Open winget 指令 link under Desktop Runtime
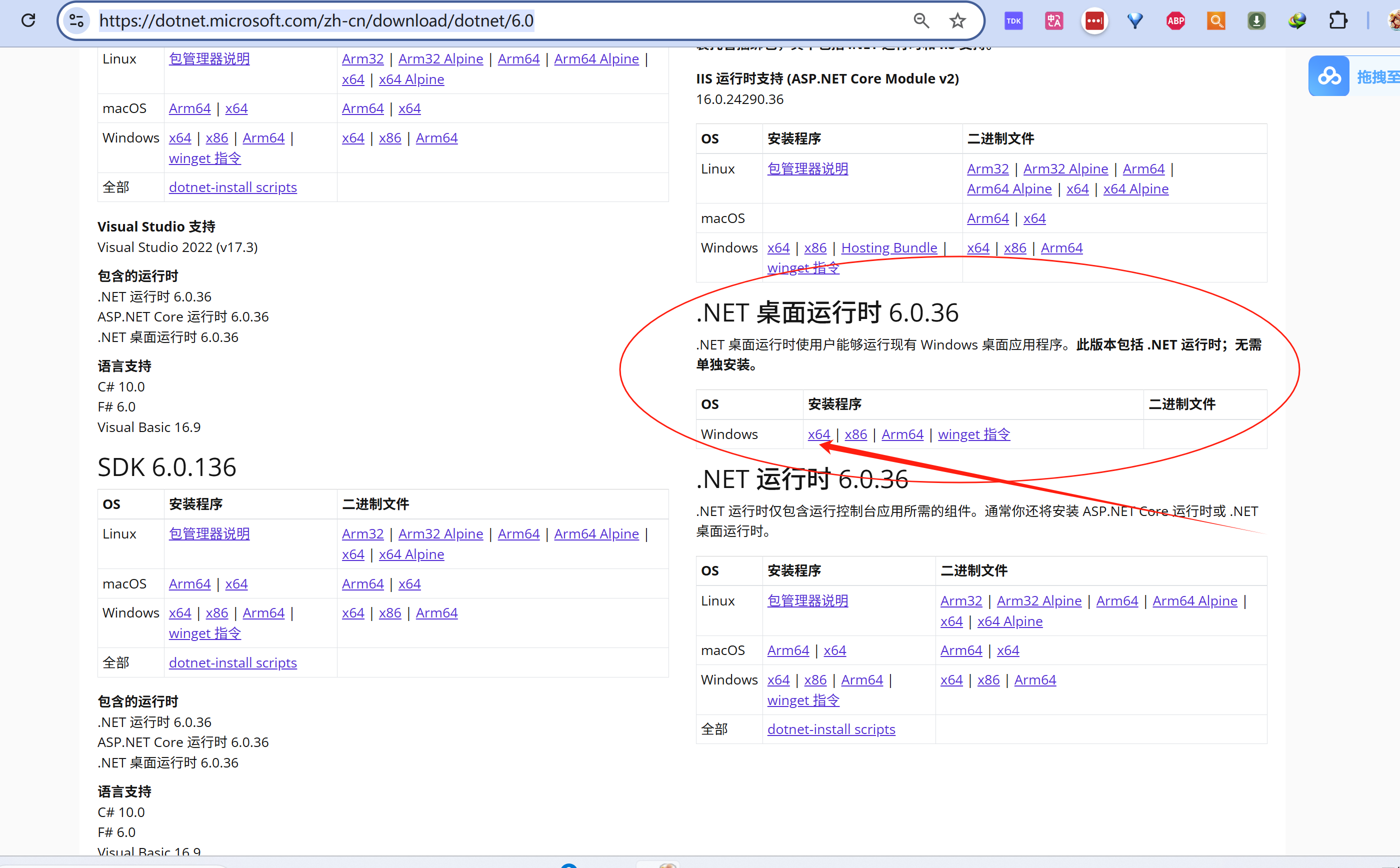Image resolution: width=1400 pixels, height=868 pixels. 973,434
